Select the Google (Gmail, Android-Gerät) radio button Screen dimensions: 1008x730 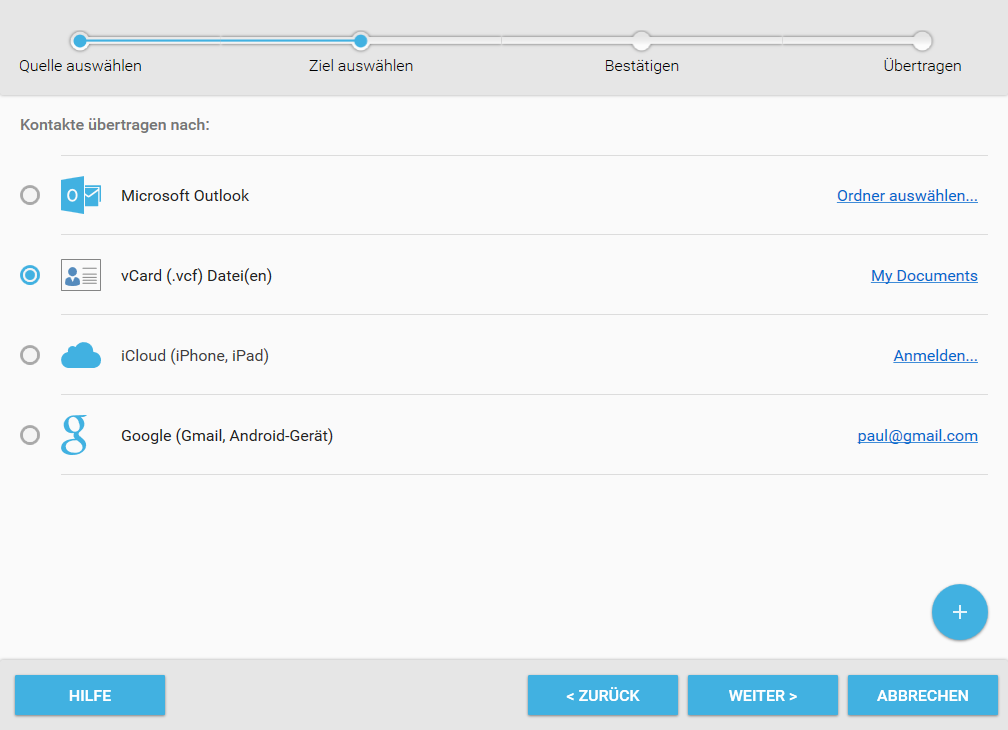coord(30,435)
